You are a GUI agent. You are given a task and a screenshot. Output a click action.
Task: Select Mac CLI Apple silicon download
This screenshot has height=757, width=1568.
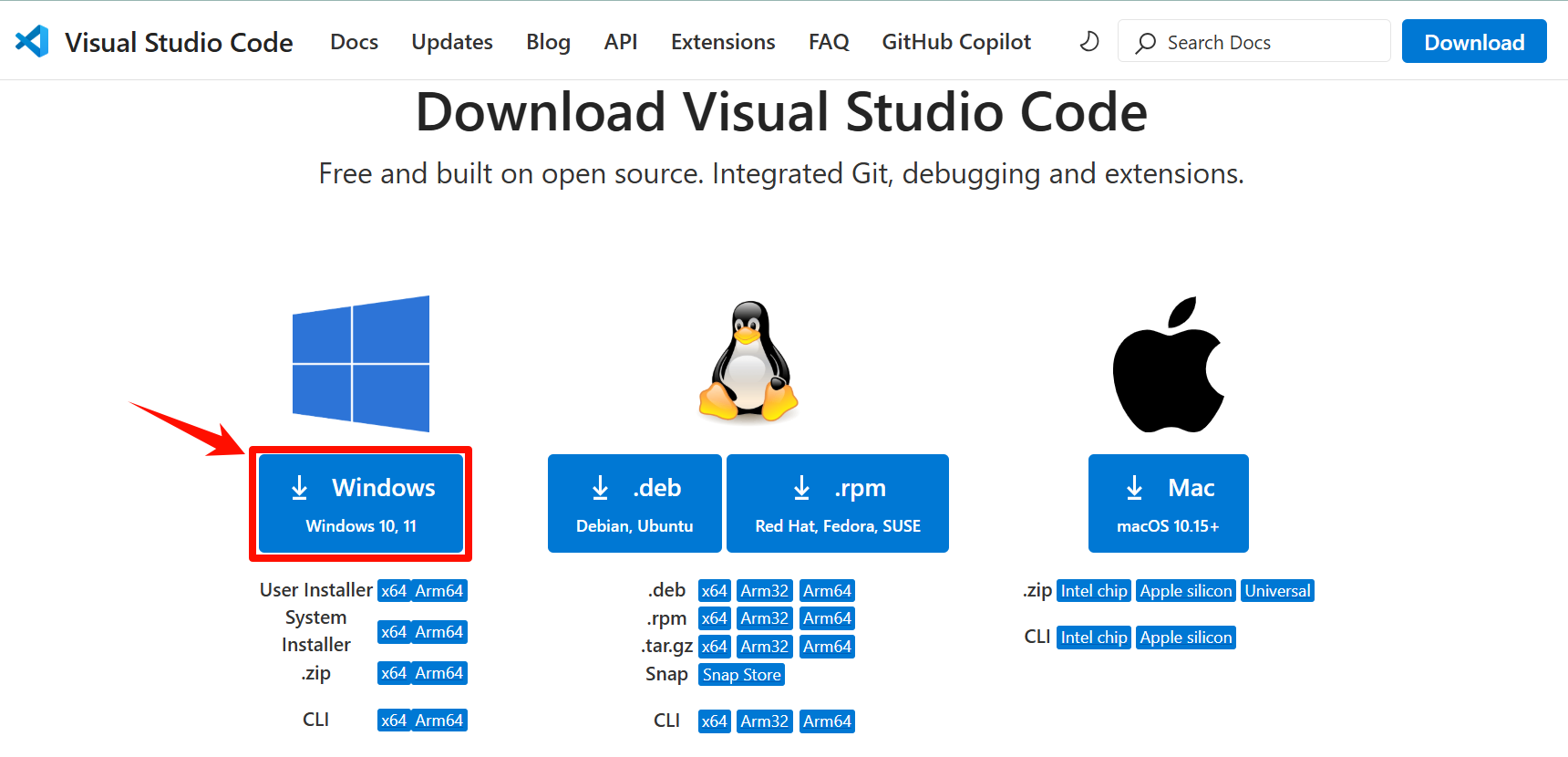[x=1186, y=638]
